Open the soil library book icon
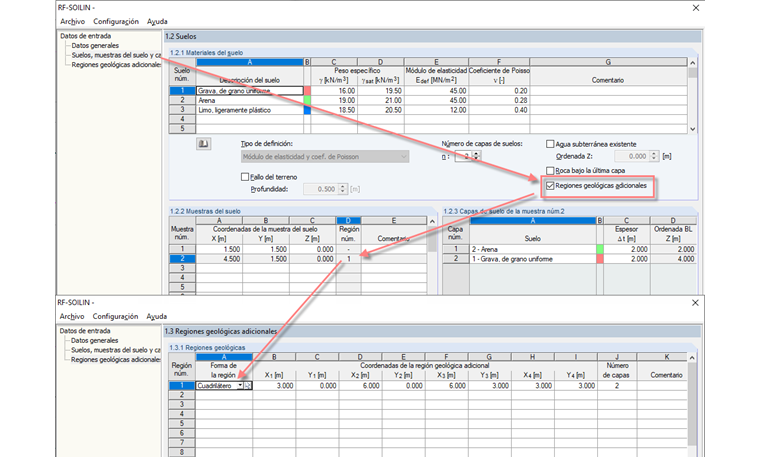The height and width of the screenshot is (457, 760). (x=204, y=143)
